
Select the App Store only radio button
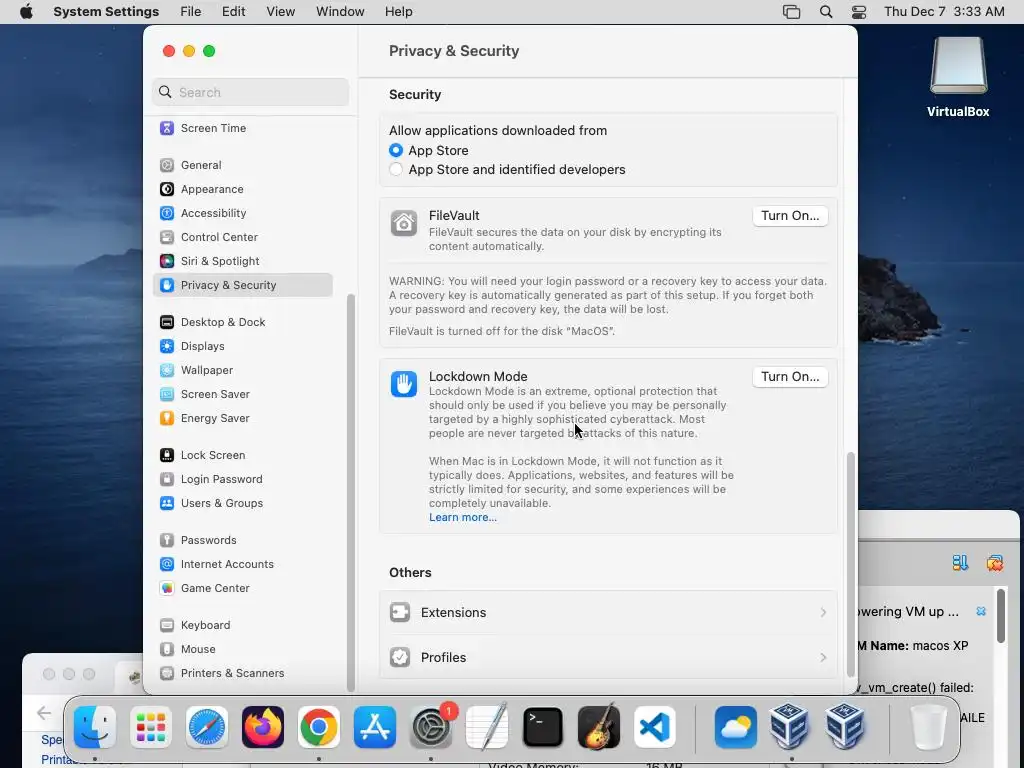(x=396, y=150)
